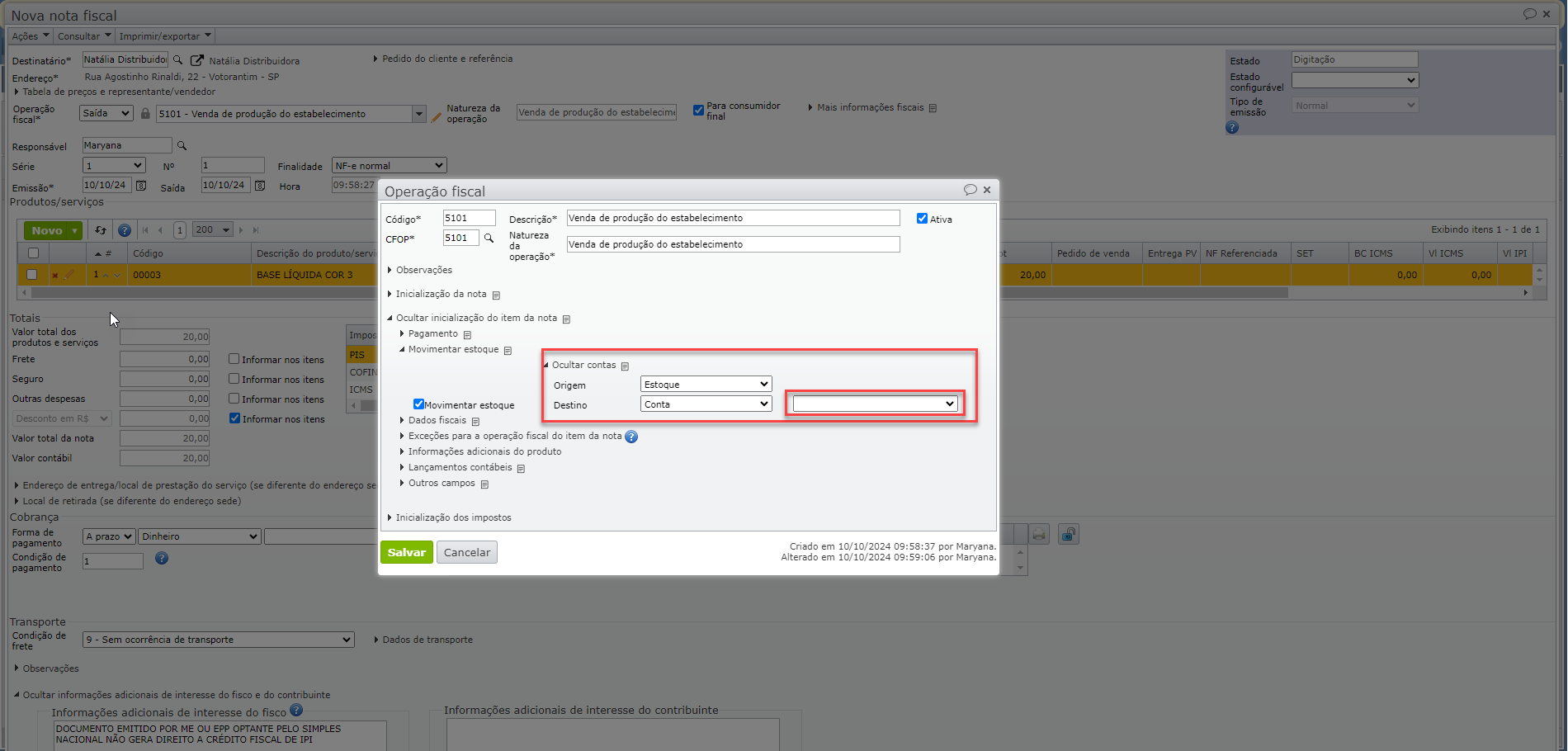Open the Ações menu

point(31,36)
